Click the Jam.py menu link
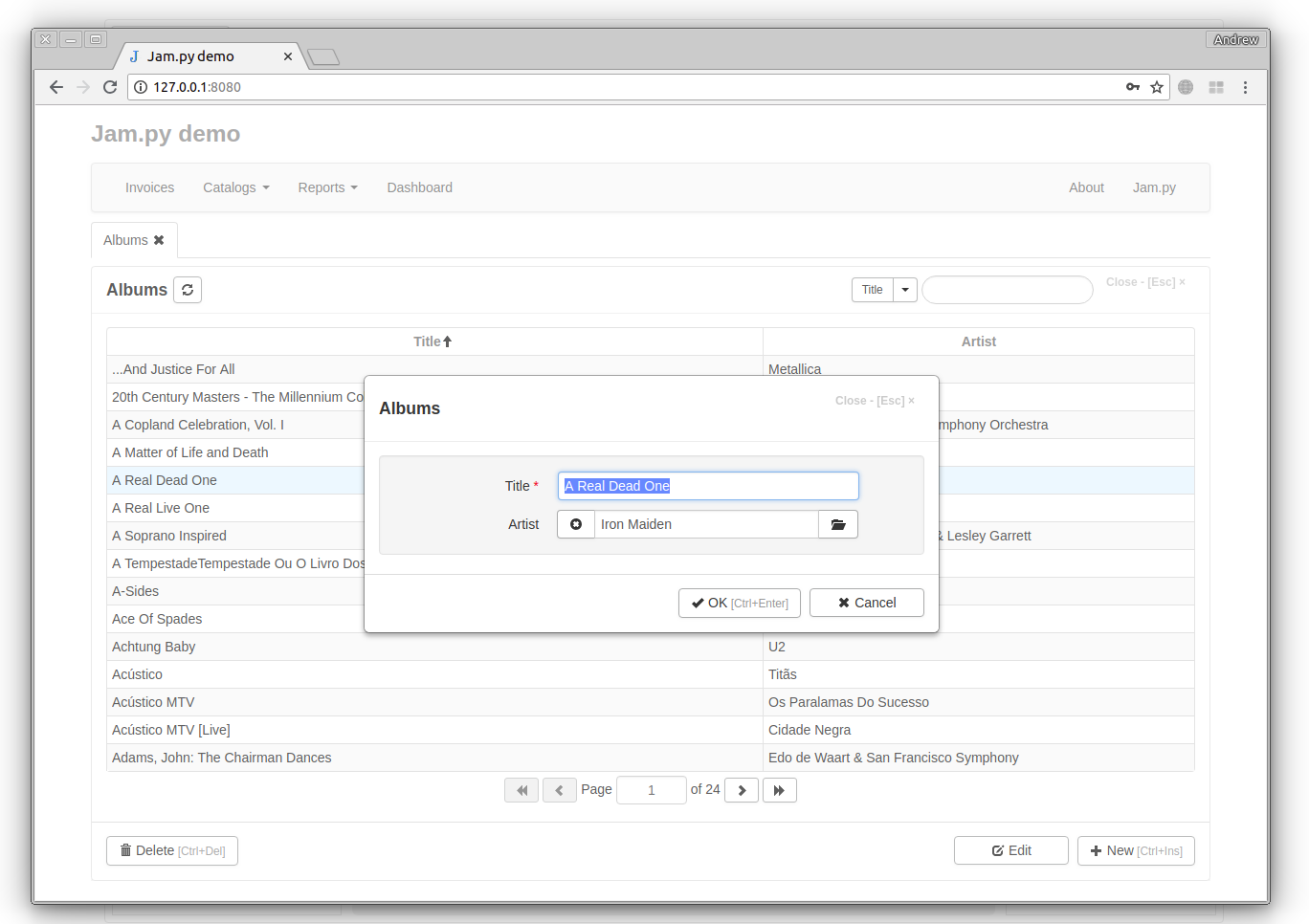This screenshot has width=1309, height=924. coord(1154,187)
